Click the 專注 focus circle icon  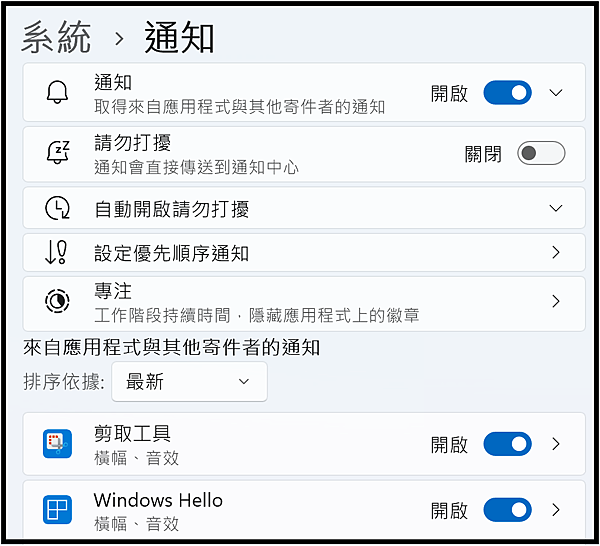(57, 301)
